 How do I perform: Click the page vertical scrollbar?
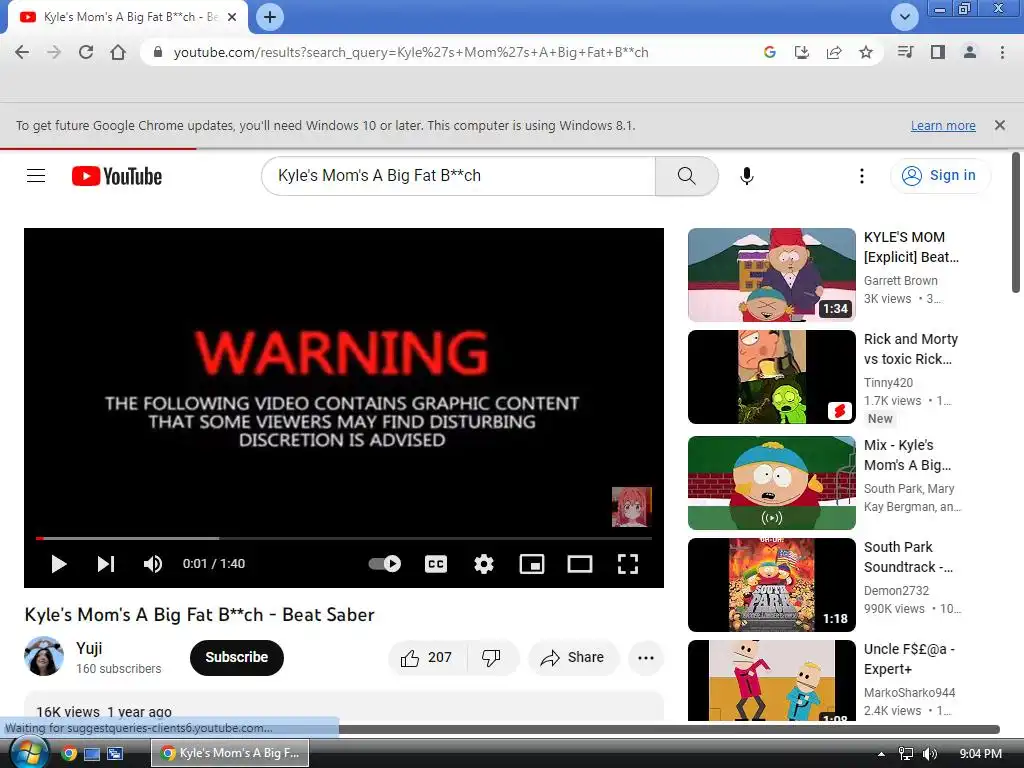1016,222
